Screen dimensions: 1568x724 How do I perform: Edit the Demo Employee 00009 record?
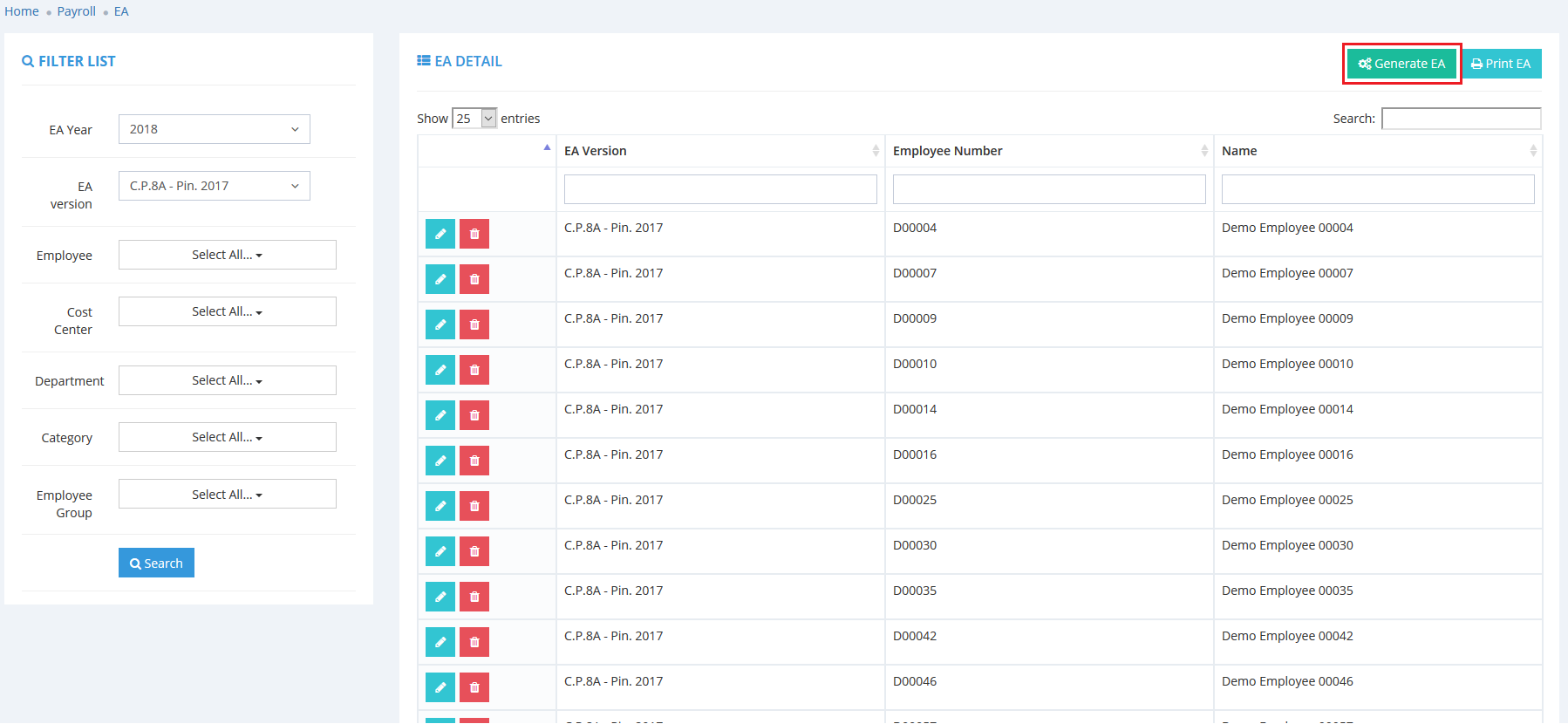point(440,324)
